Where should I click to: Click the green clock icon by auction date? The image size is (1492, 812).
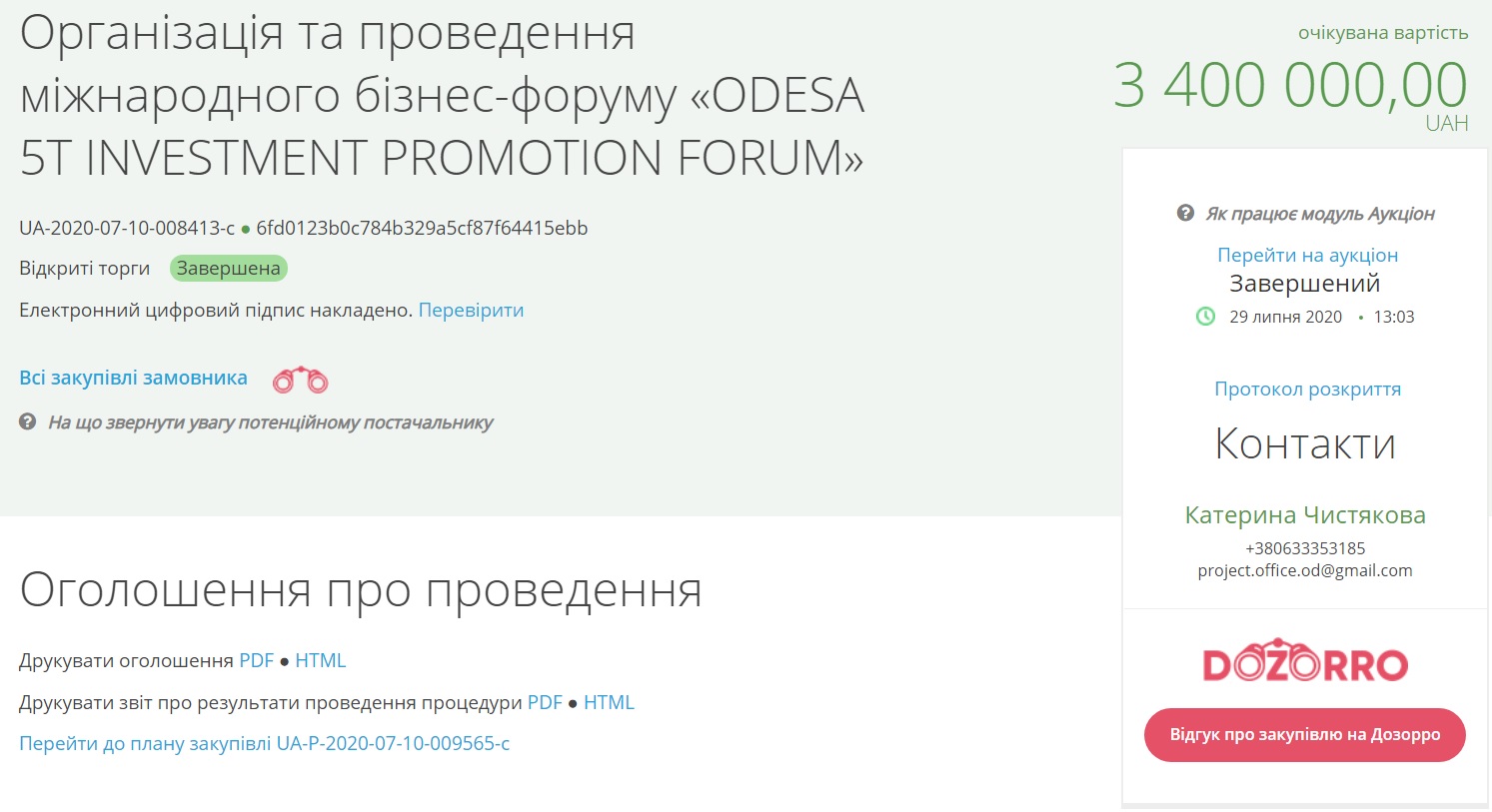point(1205,317)
